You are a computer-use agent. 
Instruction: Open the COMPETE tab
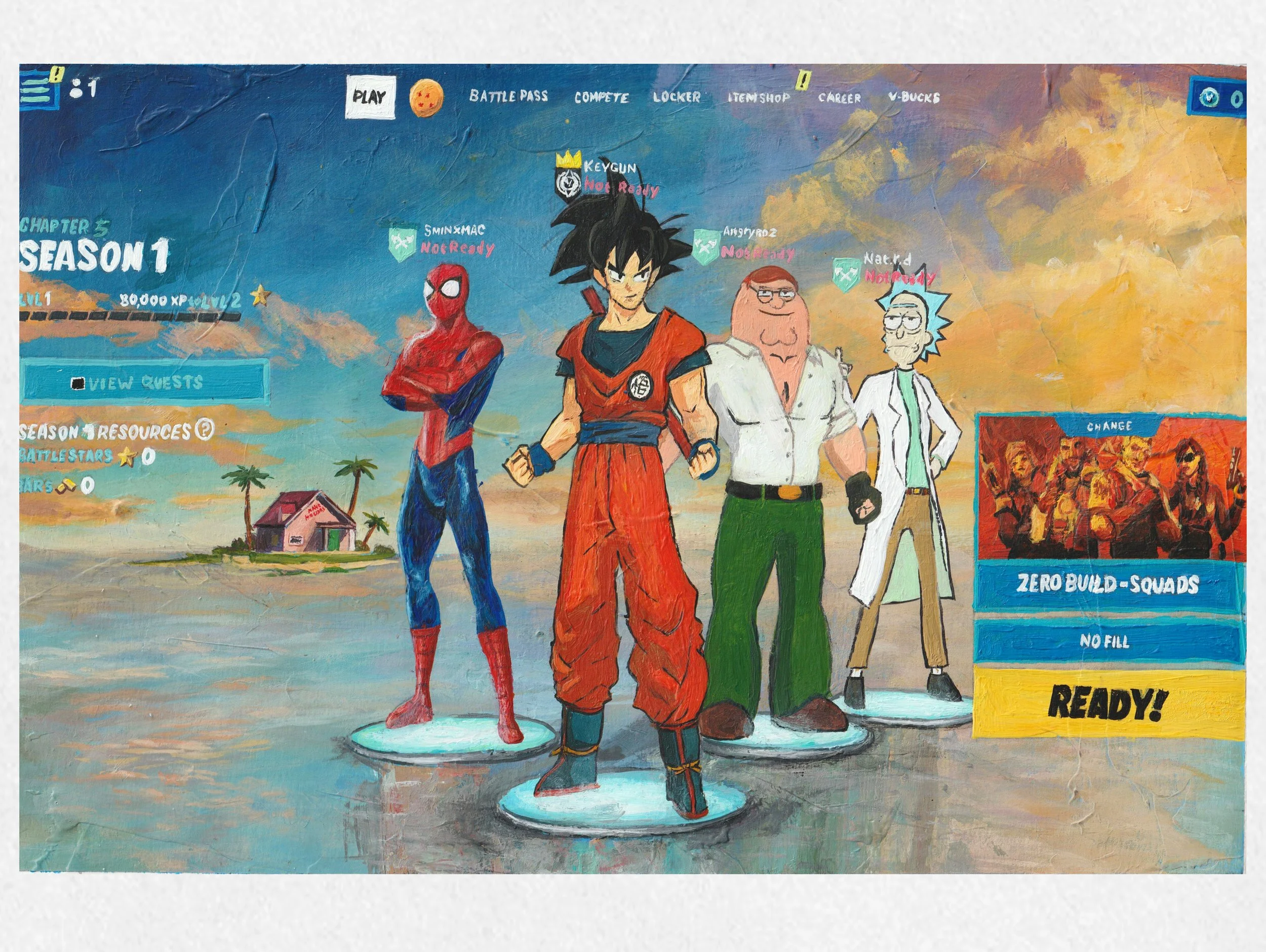(602, 97)
